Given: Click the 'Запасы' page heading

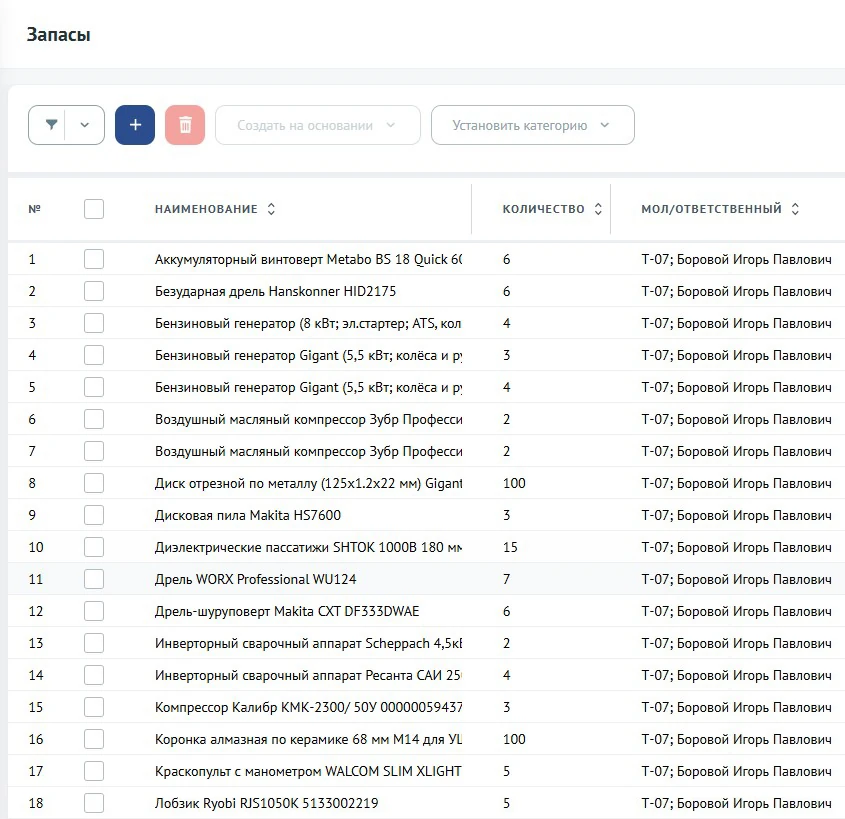Looking at the screenshot, I should tap(59, 34).
